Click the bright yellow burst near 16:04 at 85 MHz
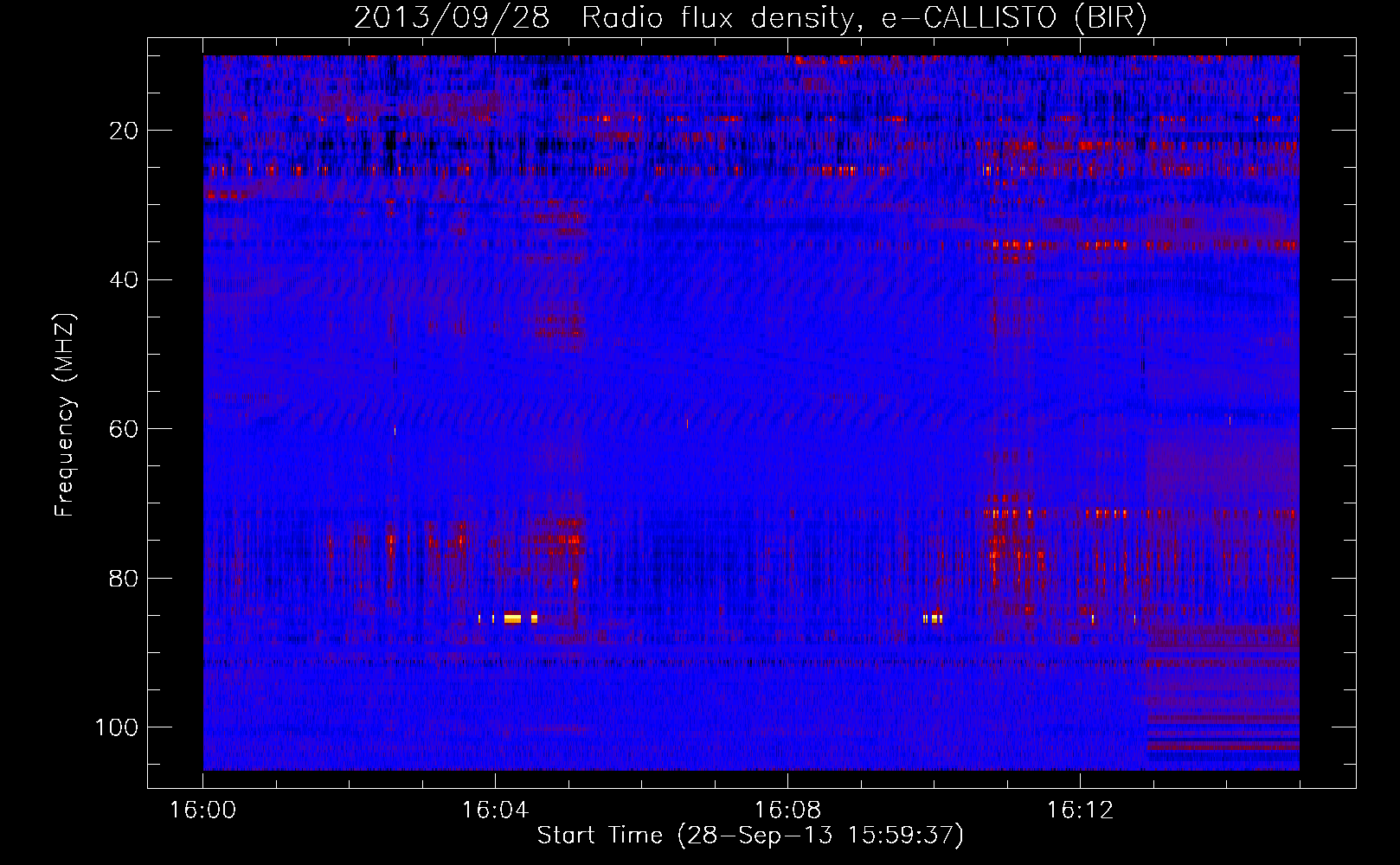1400x865 pixels. coord(512,618)
